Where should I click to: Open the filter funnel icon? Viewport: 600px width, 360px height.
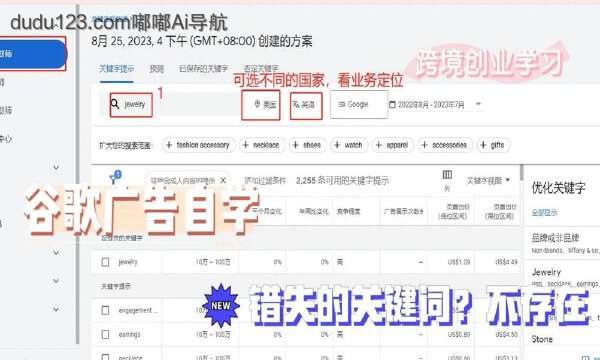point(114,178)
